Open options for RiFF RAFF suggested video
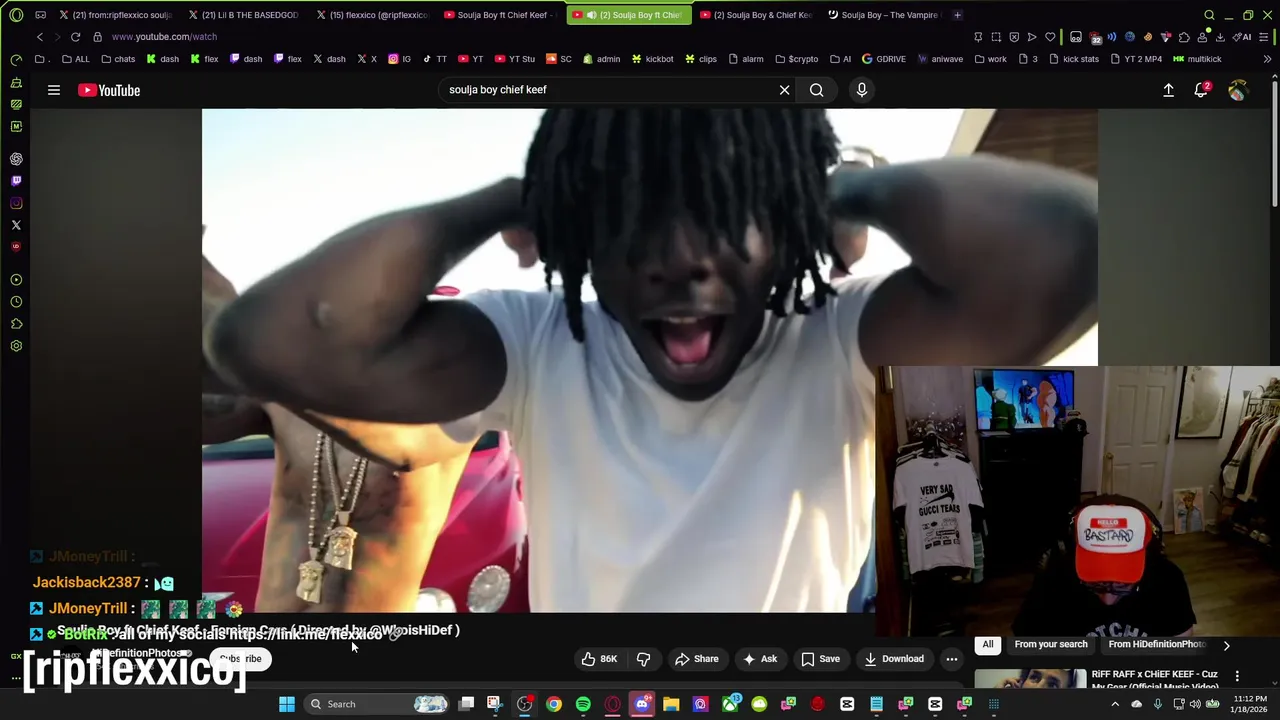Screen dimensions: 1280x720 pyautogui.click(x=1237, y=676)
